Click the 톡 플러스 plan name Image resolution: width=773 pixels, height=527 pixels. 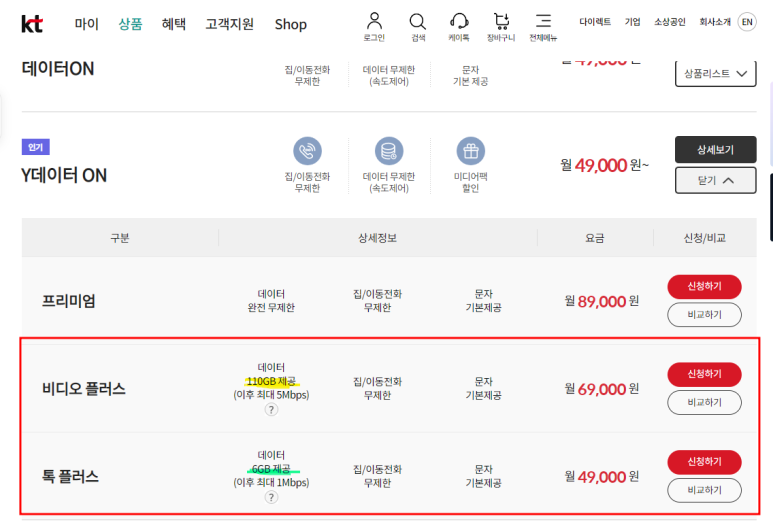(x=70, y=477)
